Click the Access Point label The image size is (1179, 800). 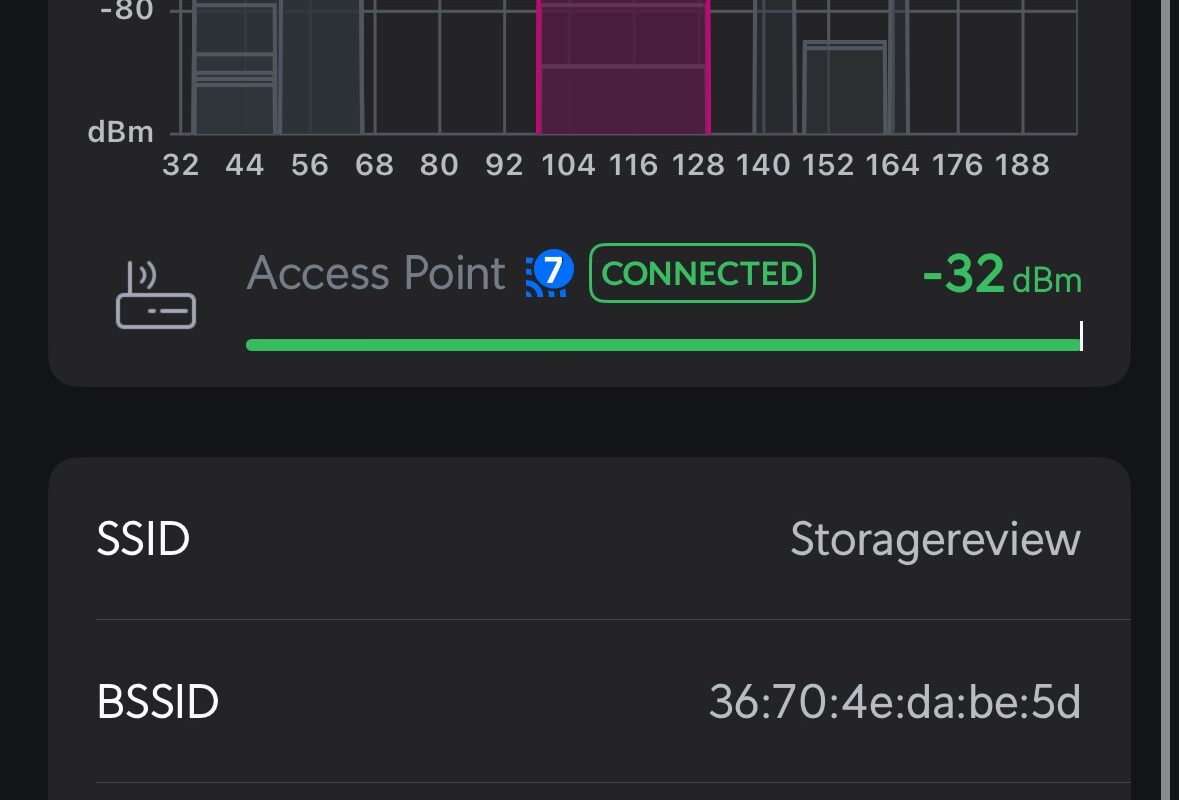[x=376, y=273]
